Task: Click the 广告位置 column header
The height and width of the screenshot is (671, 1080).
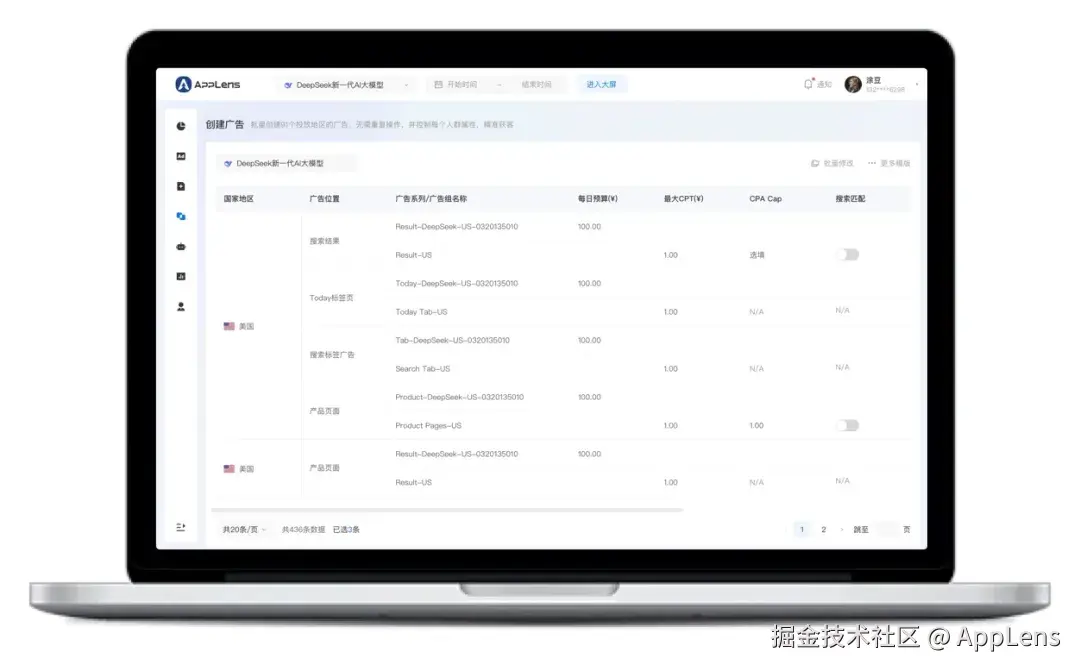Action: (324, 198)
